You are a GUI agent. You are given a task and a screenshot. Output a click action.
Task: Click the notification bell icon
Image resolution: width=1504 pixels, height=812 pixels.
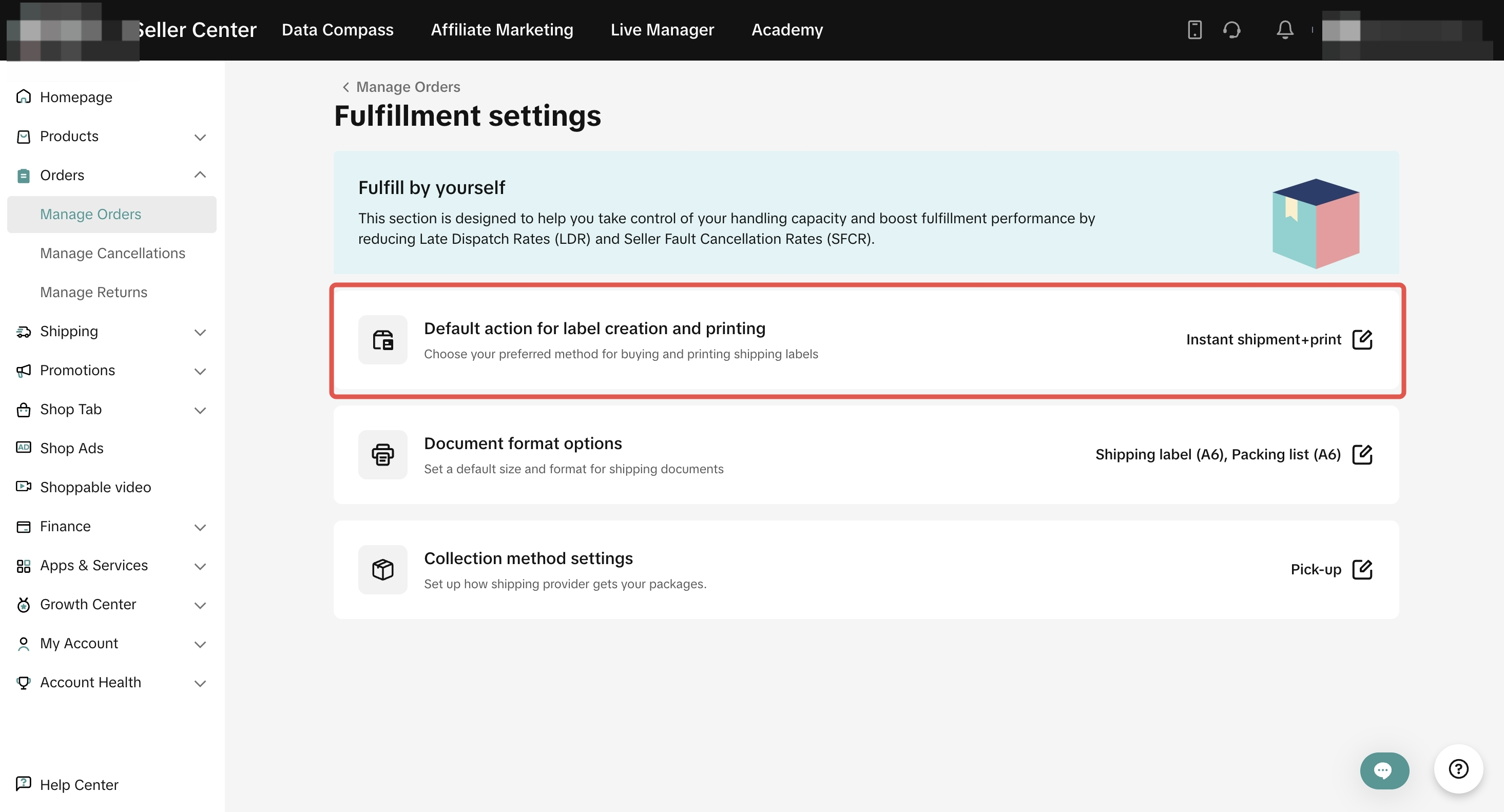(1284, 29)
